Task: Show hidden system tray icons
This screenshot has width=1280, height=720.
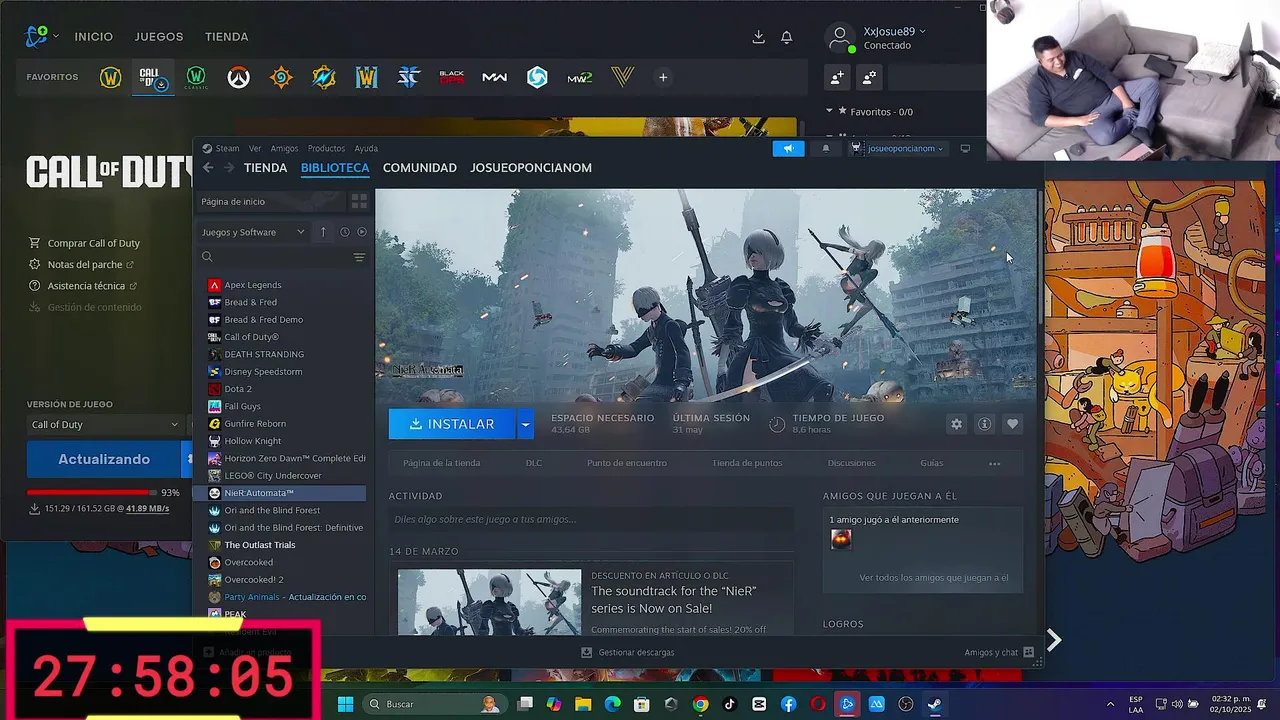Action: click(x=1110, y=704)
